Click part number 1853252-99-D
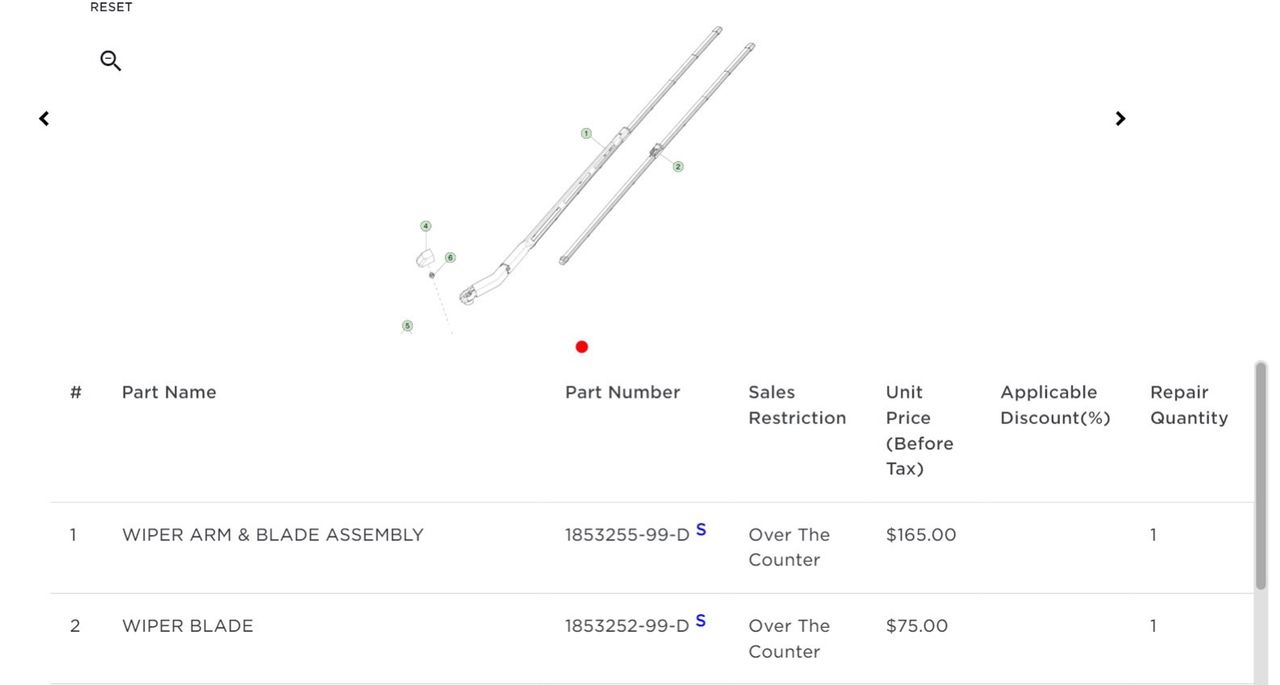Viewport: 1280px width, 685px height. click(x=627, y=626)
